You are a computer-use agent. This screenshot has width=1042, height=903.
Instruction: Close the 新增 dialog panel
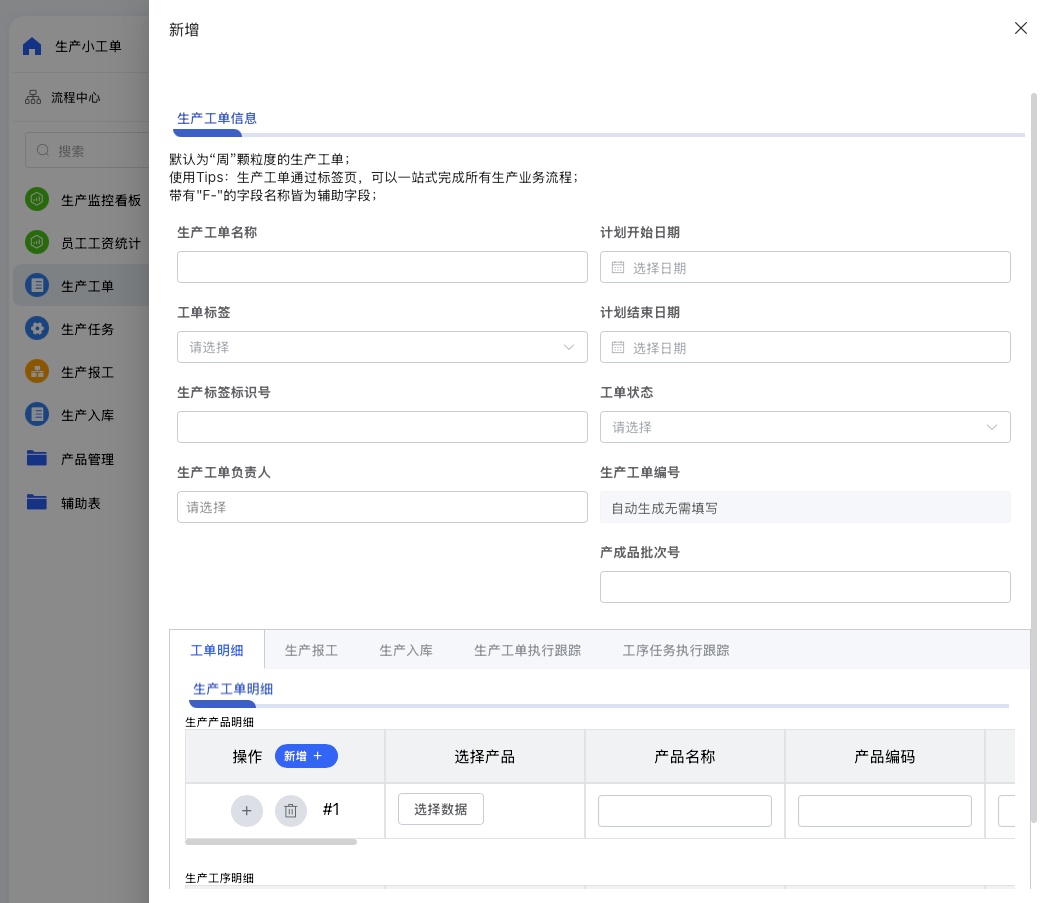(x=1020, y=28)
